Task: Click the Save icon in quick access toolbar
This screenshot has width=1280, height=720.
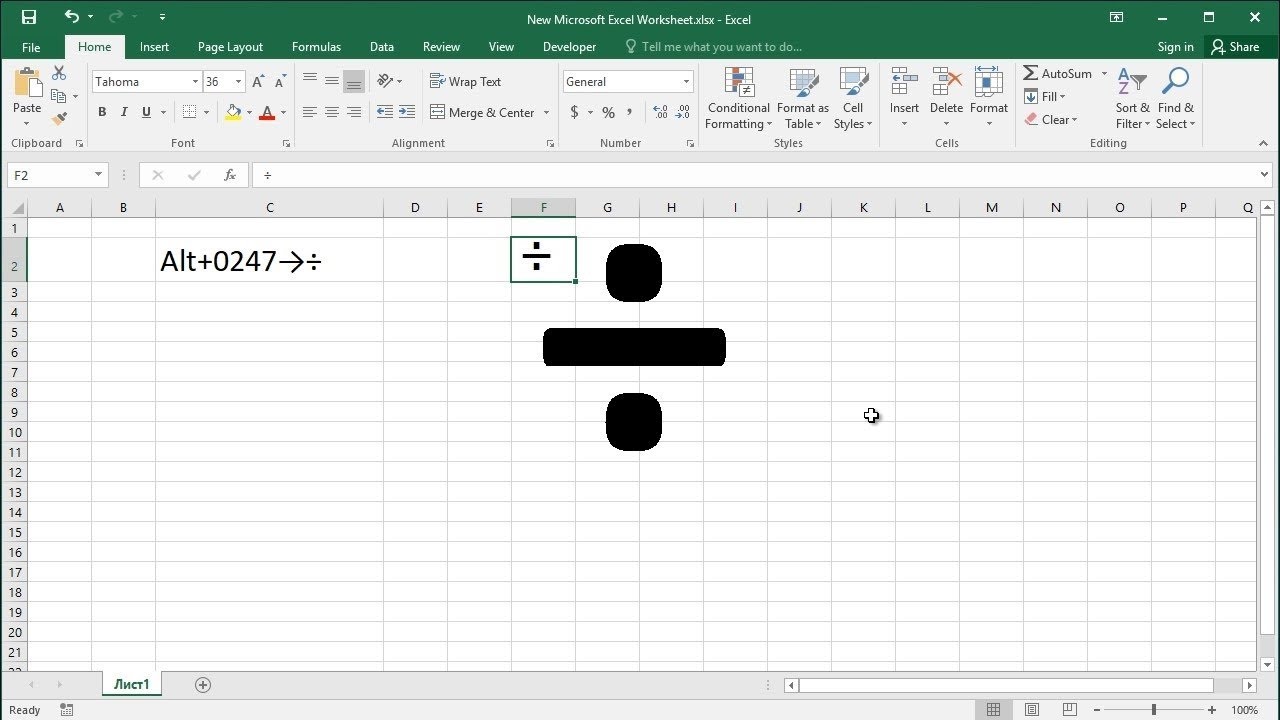Action: pos(28,17)
